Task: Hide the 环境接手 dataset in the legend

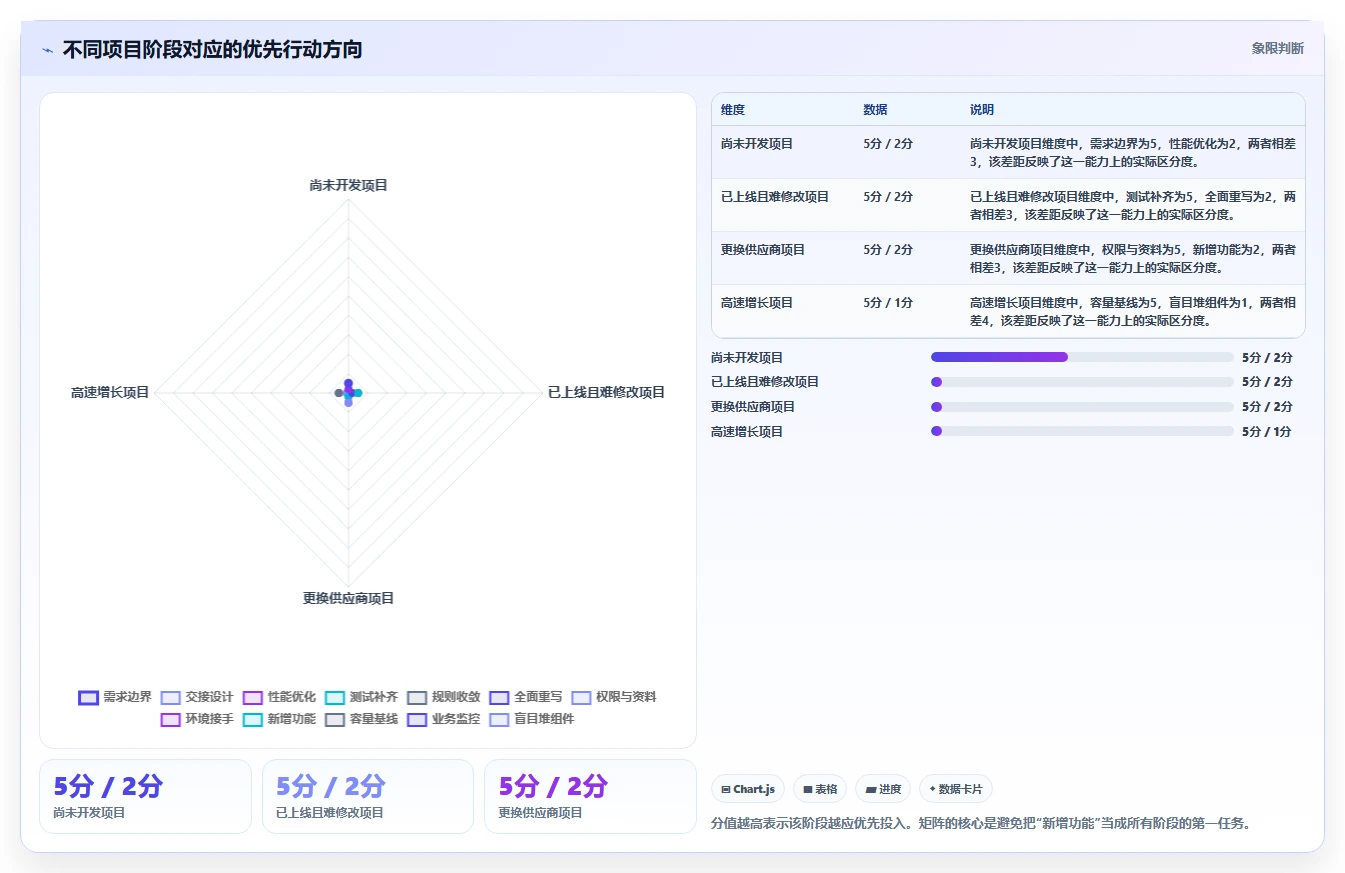Action: point(197,719)
